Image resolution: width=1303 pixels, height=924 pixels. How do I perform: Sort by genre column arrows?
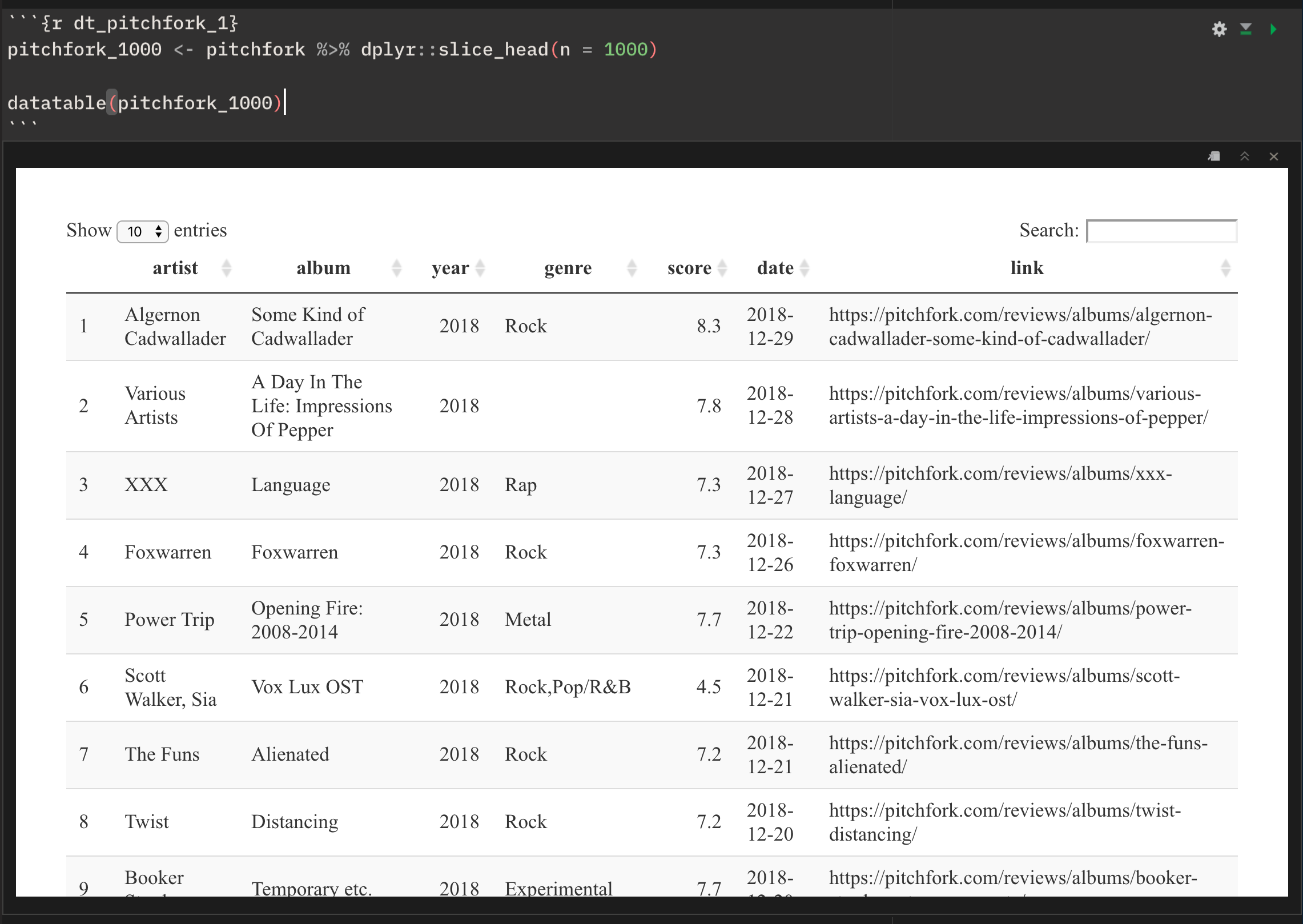[632, 268]
